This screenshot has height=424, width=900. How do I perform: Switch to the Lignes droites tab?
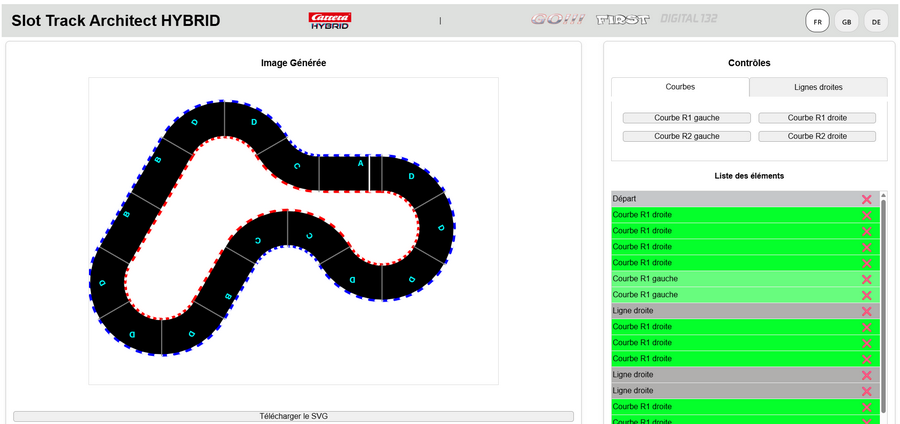(x=817, y=87)
